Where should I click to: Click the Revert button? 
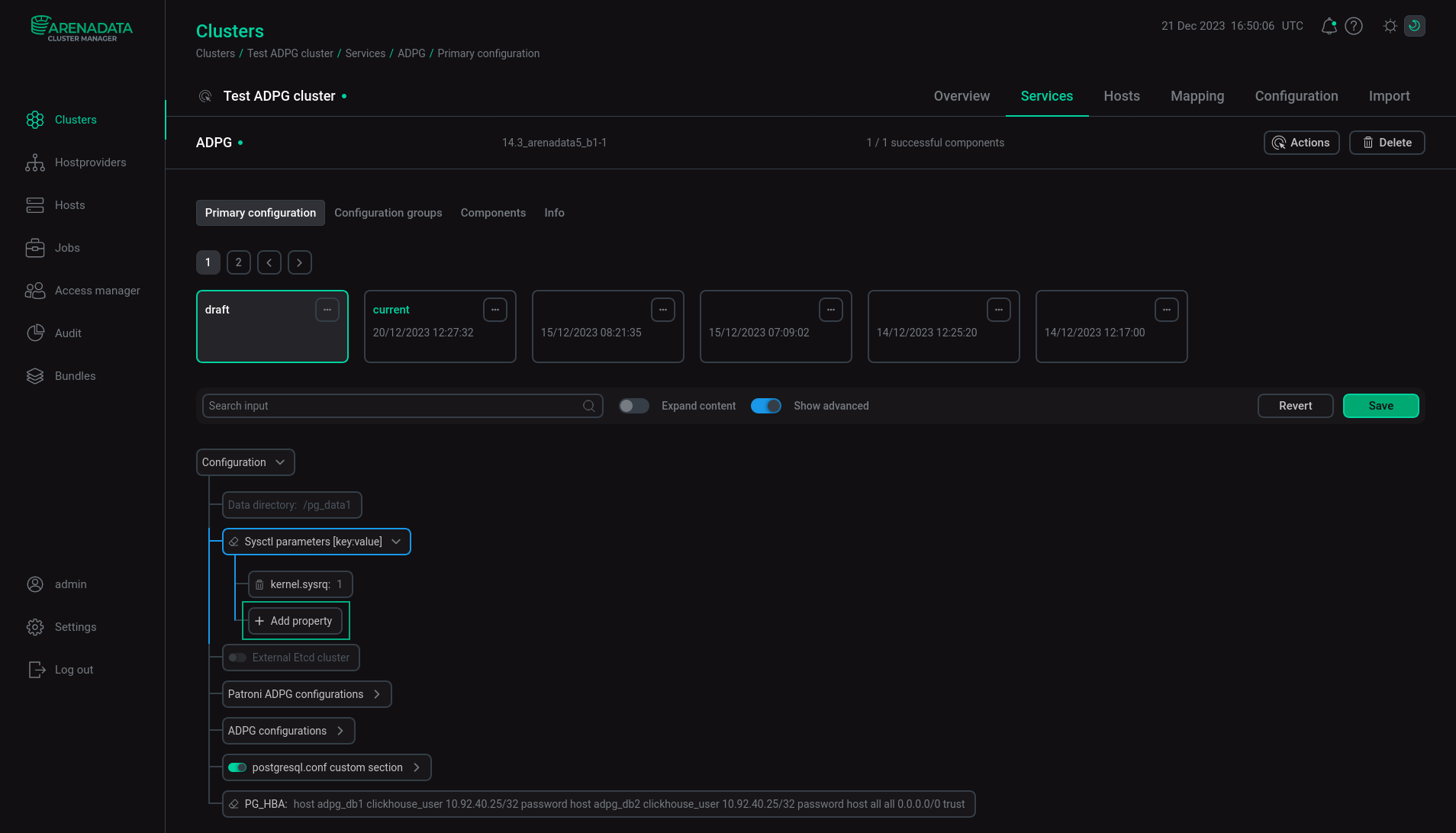click(1295, 406)
